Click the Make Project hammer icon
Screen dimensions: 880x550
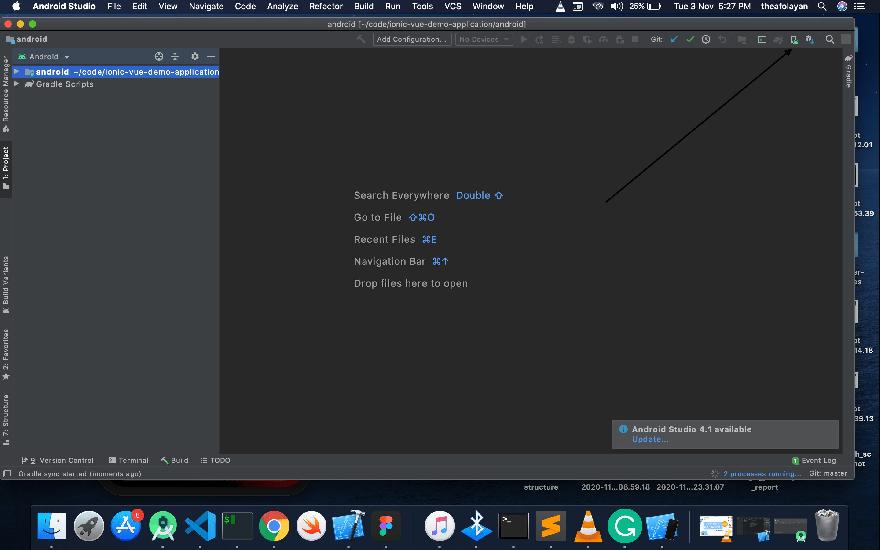(361, 39)
